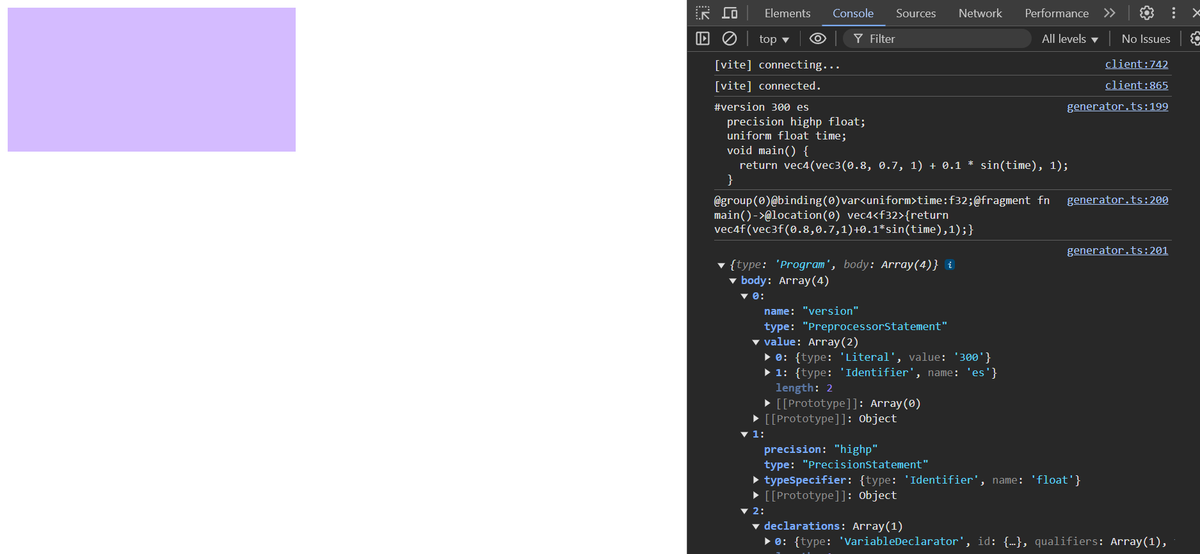Viewport: 1200px width, 554px height.
Task: Switch to the Sources tab
Action: click(916, 13)
